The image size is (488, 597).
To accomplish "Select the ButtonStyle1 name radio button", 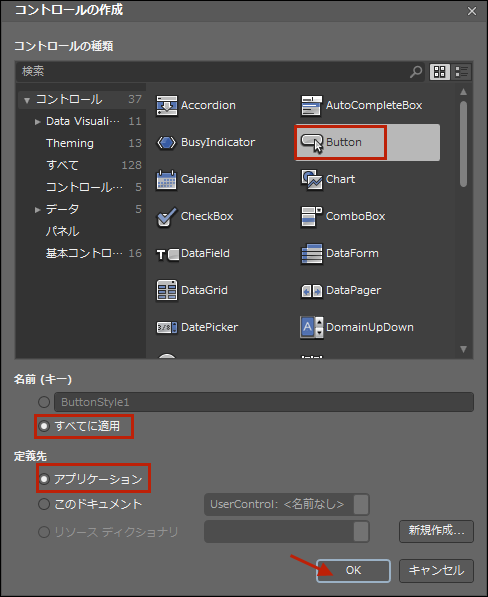I will [44, 402].
